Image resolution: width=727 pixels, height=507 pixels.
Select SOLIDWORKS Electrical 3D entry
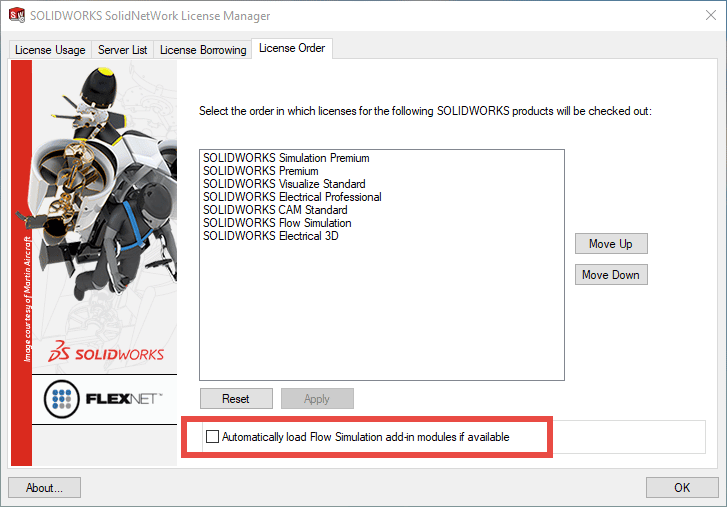(271, 236)
